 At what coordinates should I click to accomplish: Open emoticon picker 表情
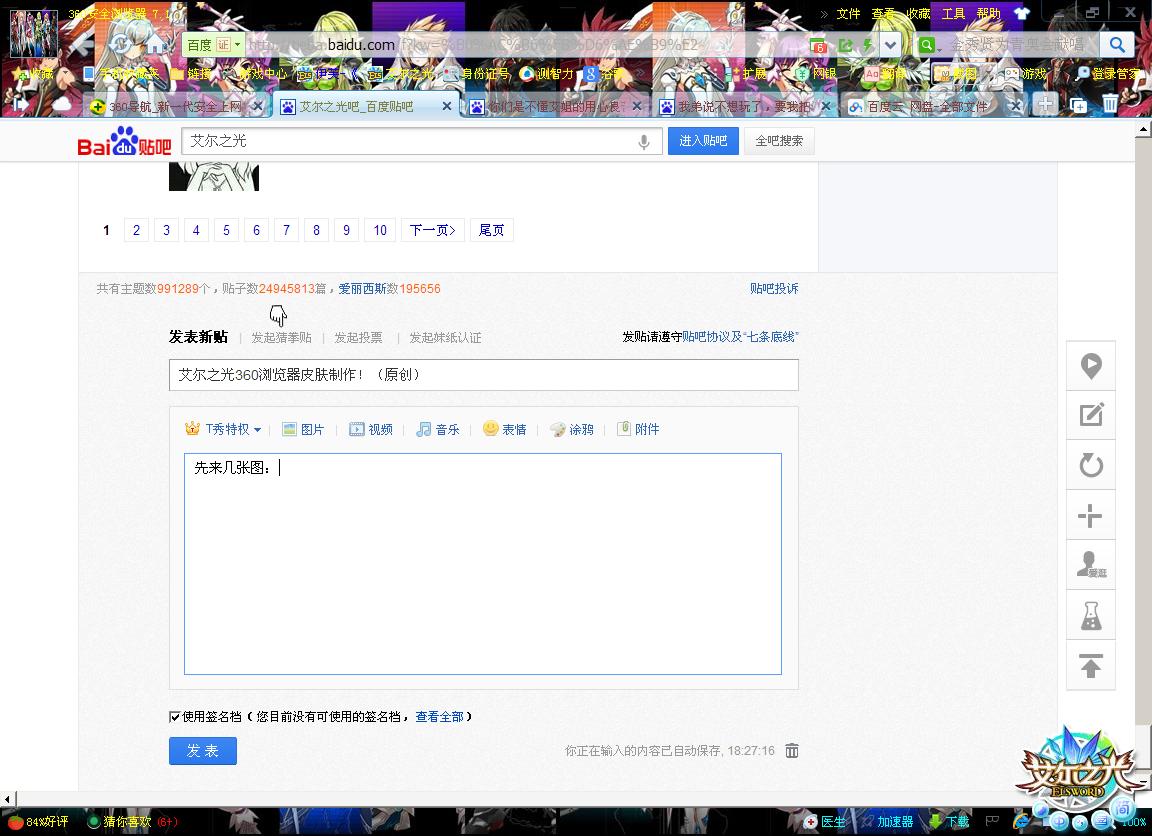point(505,429)
